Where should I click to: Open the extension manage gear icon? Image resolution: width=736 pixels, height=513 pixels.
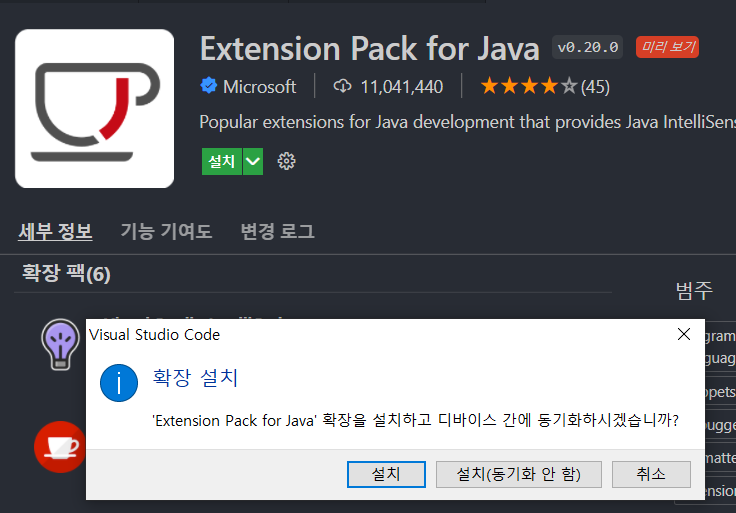pos(286,161)
